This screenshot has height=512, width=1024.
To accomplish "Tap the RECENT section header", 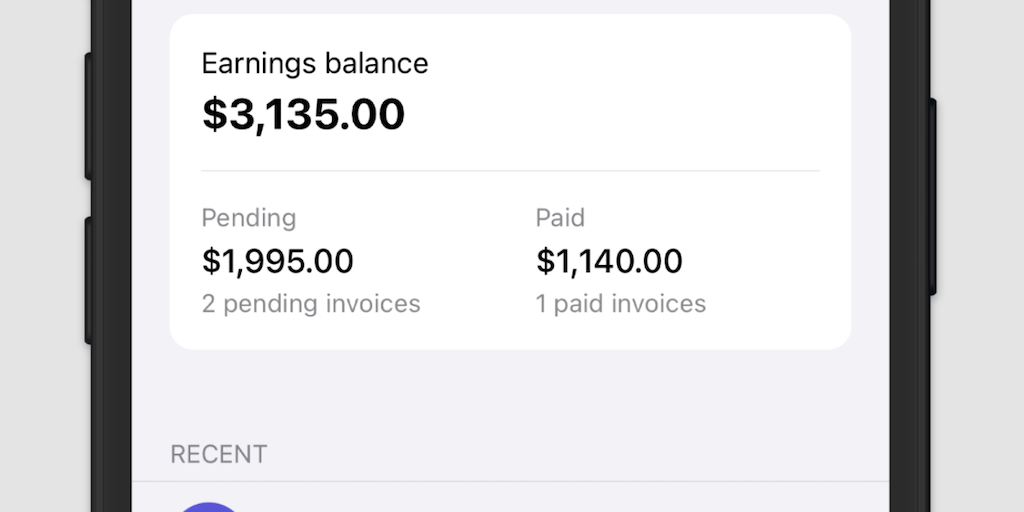I will 219,454.
